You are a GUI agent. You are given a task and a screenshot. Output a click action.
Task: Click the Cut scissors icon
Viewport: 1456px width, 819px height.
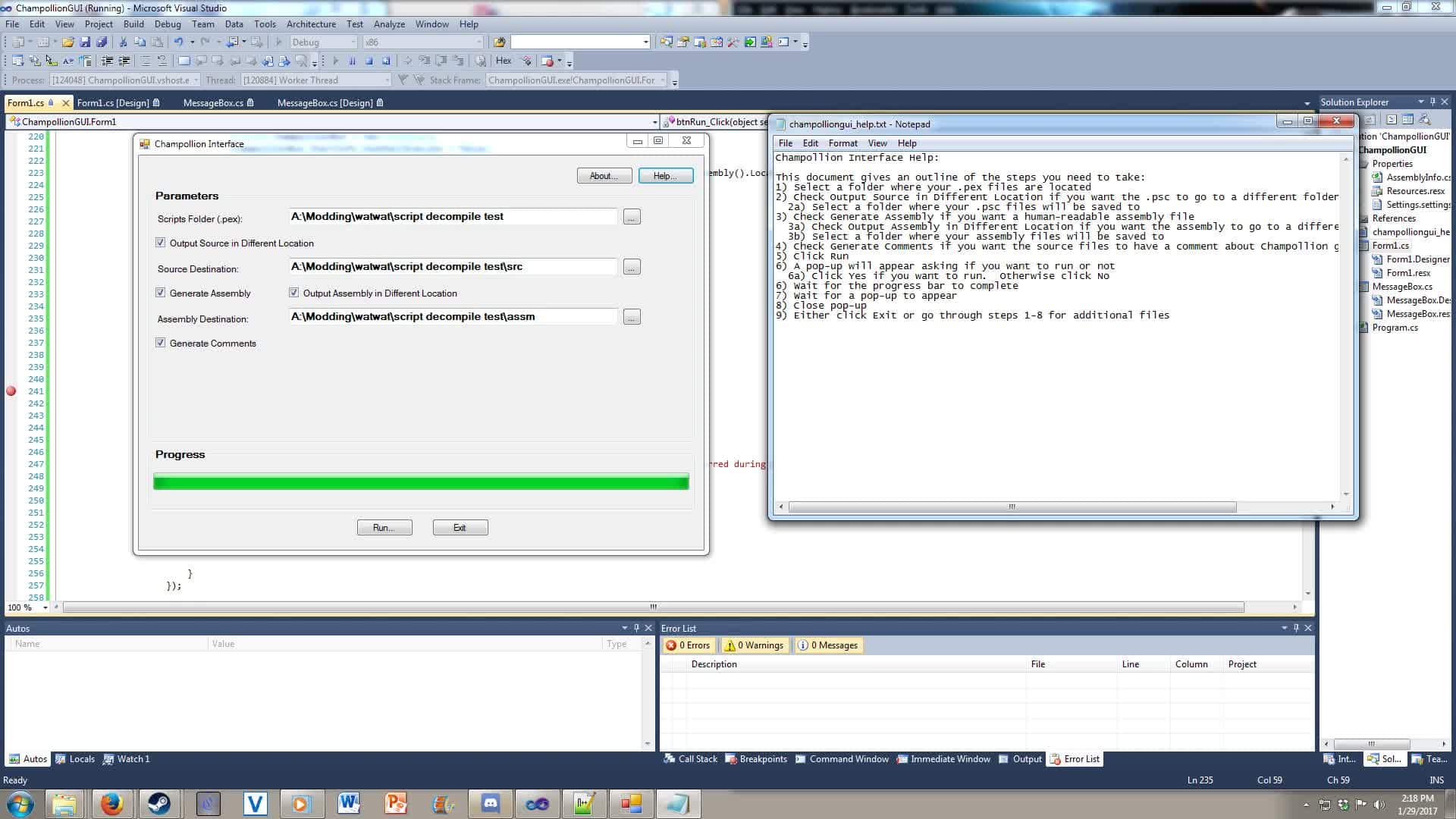coord(124,42)
